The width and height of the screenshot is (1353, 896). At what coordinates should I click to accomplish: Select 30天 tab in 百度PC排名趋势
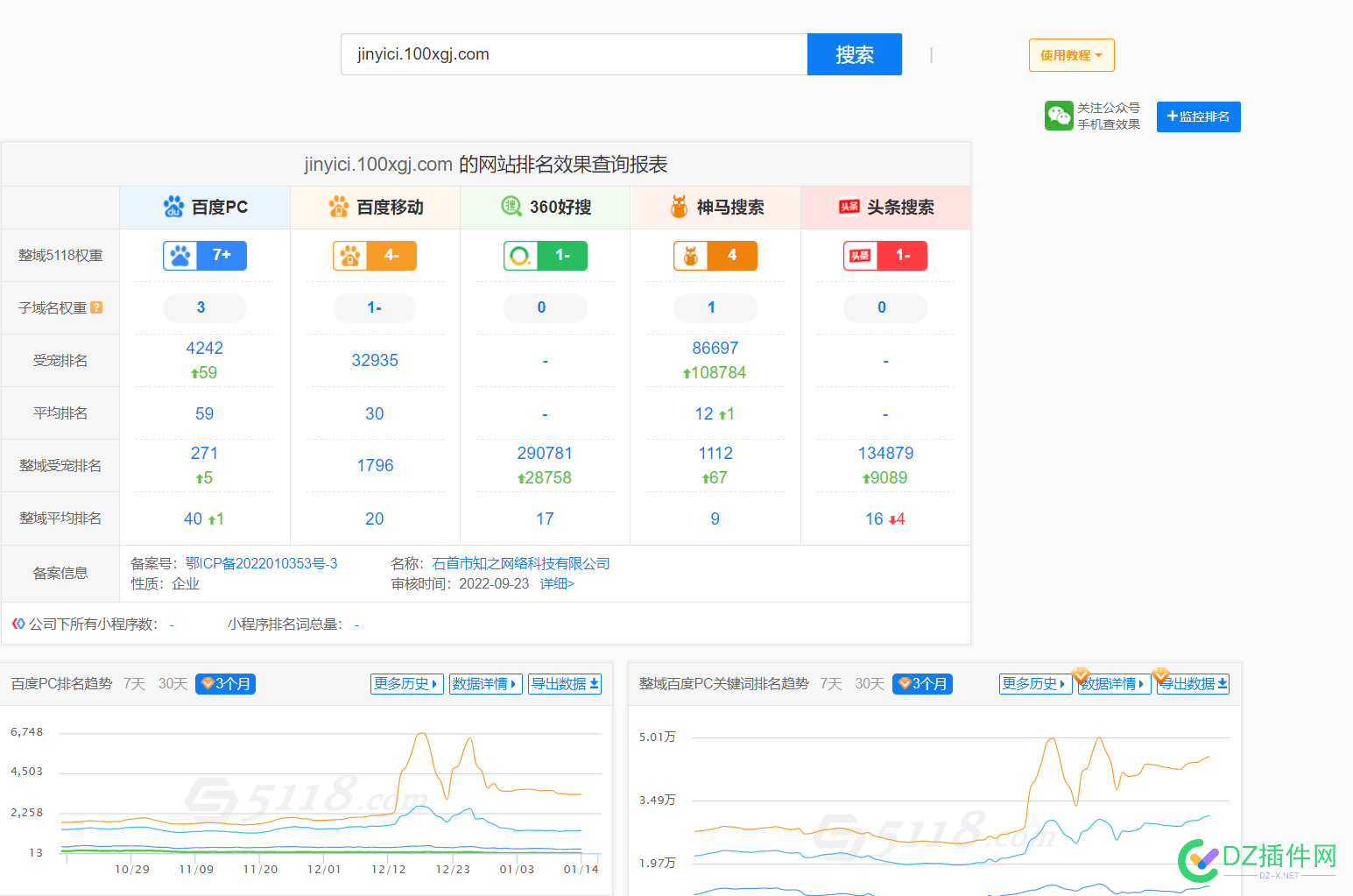(x=173, y=684)
